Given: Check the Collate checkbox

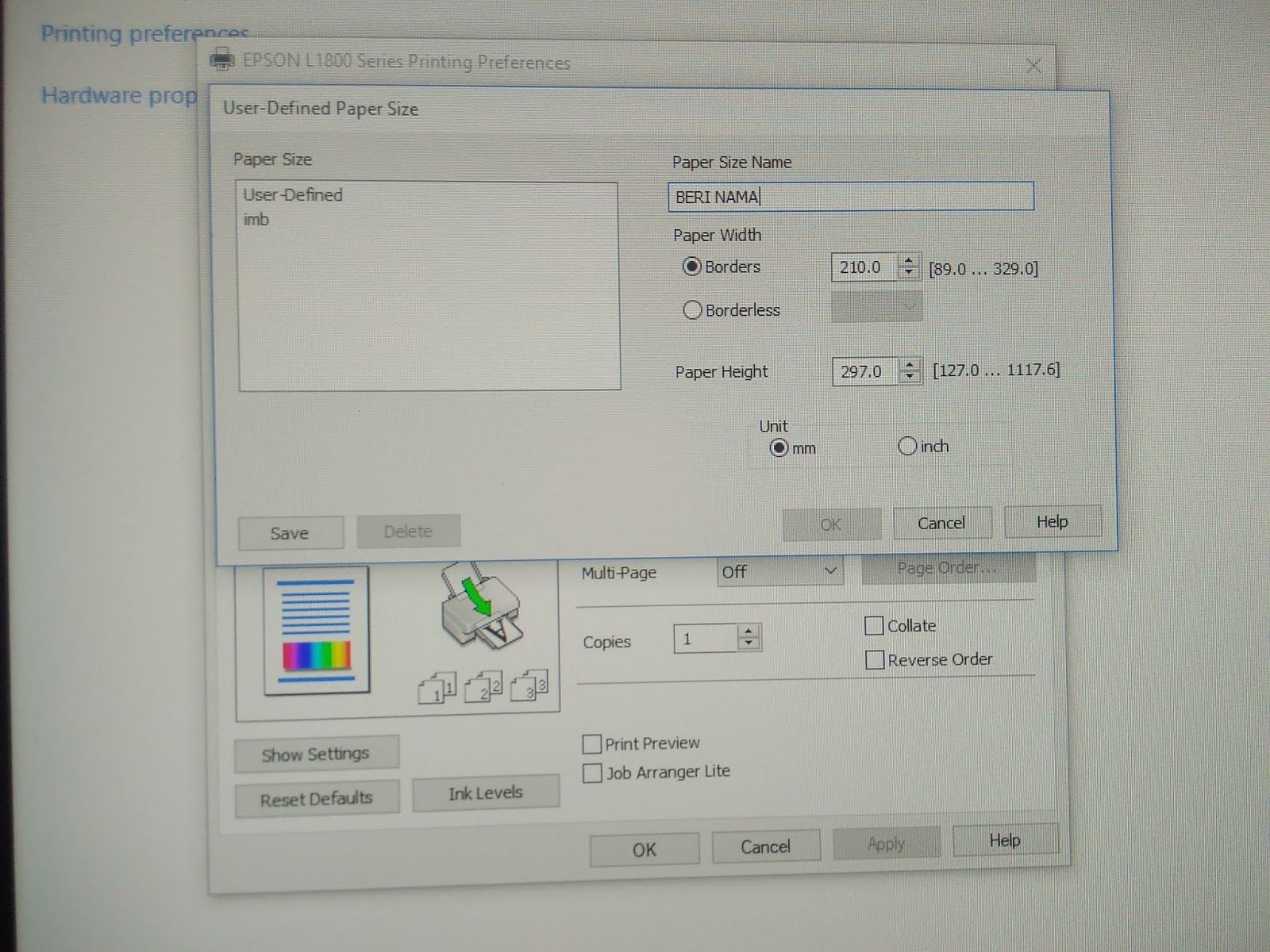Looking at the screenshot, I should 874,626.
